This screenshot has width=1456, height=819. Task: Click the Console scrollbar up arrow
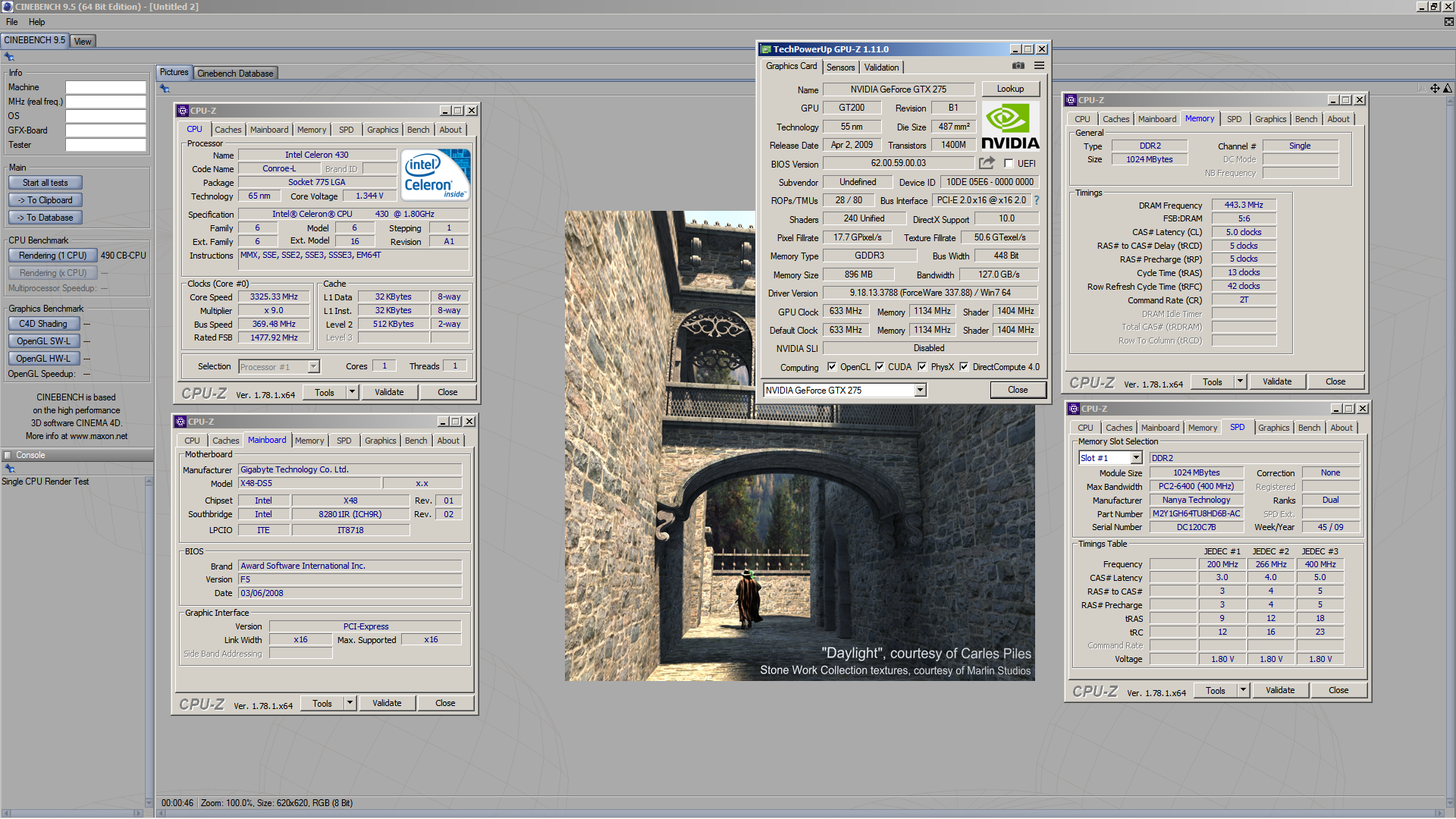149,482
